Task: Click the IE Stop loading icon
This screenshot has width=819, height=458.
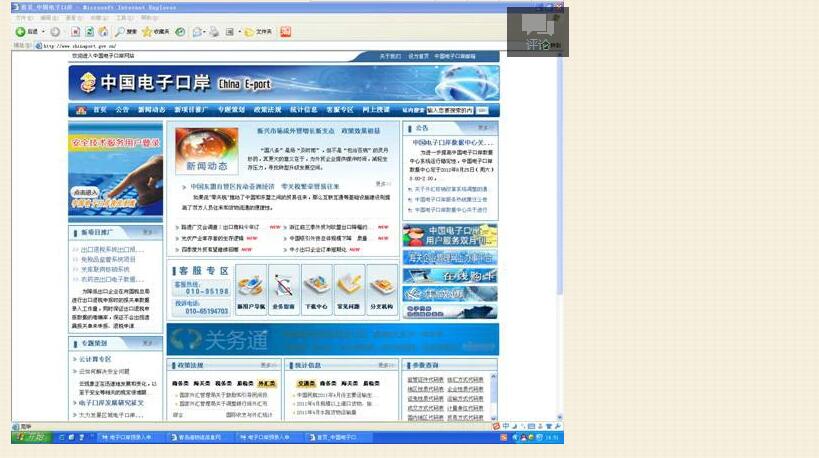Action: click(x=76, y=32)
